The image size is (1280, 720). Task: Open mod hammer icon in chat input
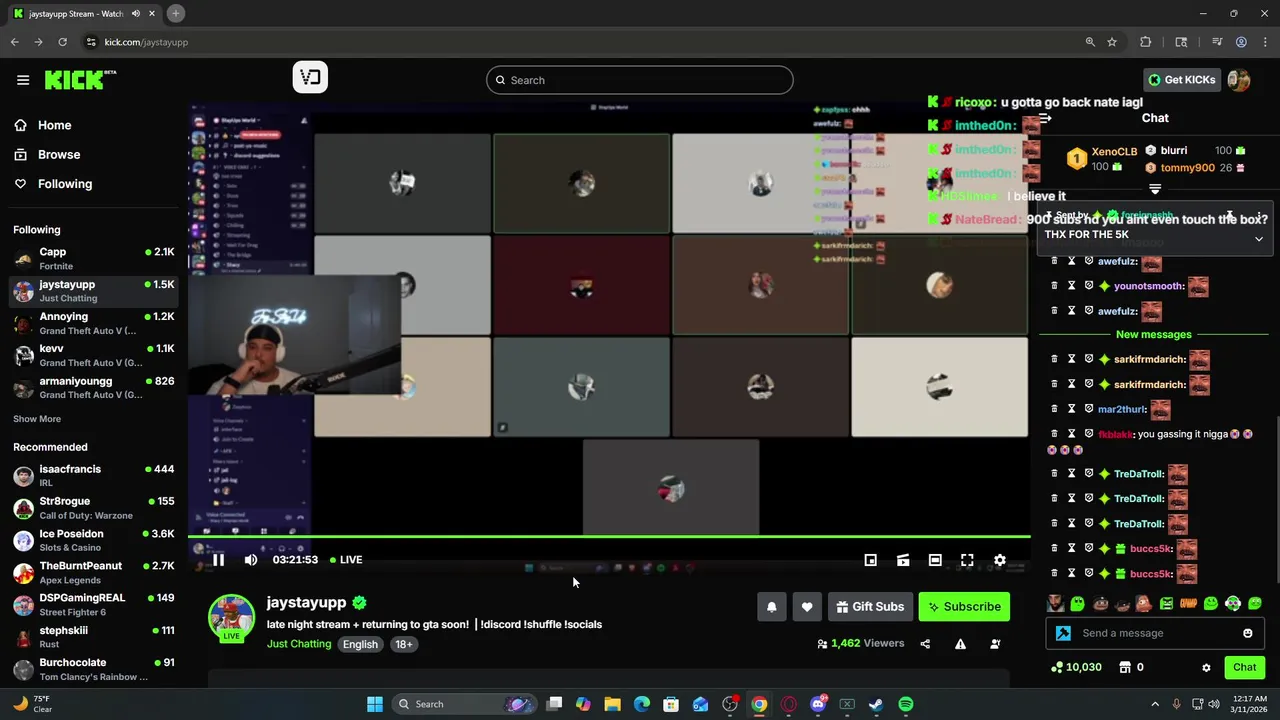click(1063, 633)
